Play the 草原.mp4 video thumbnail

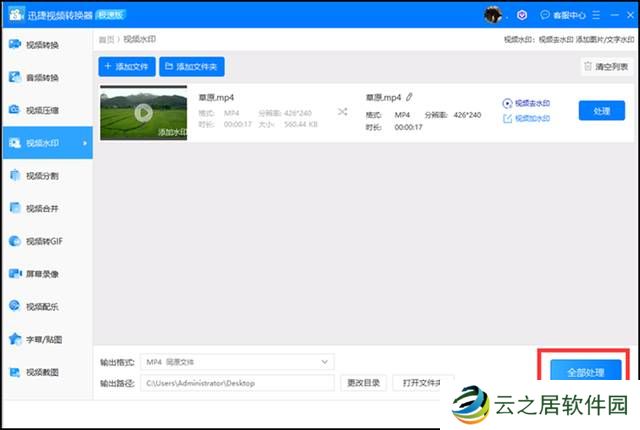pyautogui.click(x=143, y=111)
